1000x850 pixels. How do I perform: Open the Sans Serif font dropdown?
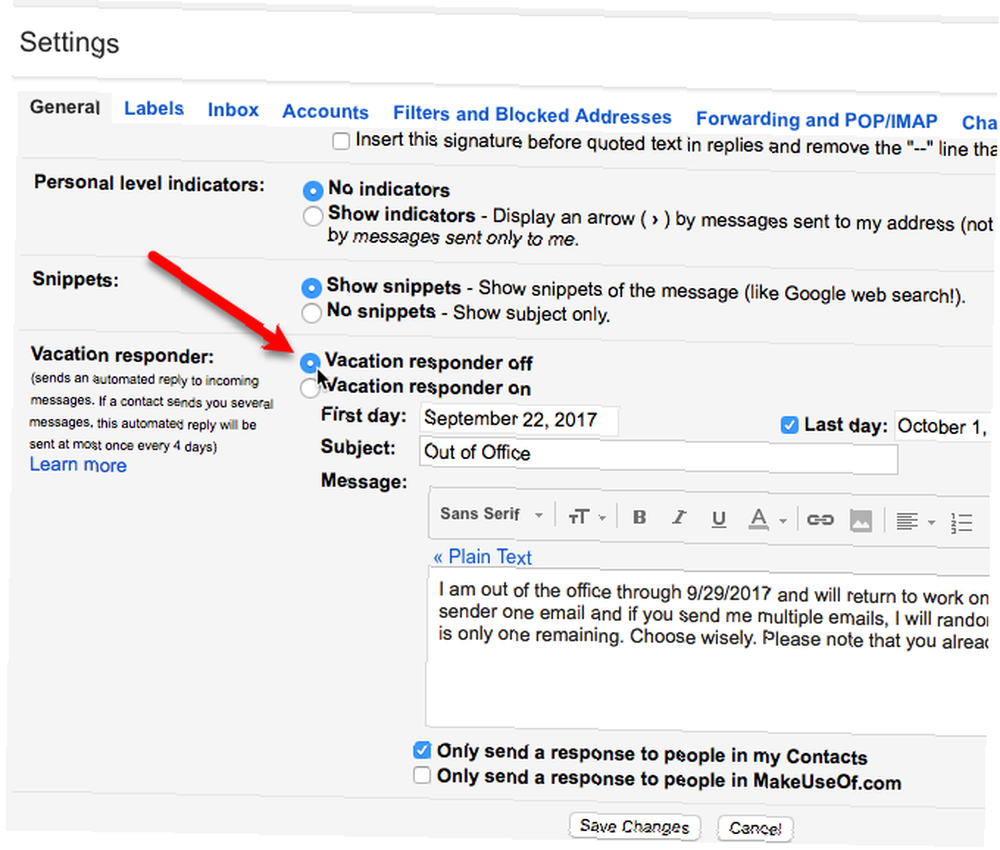491,514
